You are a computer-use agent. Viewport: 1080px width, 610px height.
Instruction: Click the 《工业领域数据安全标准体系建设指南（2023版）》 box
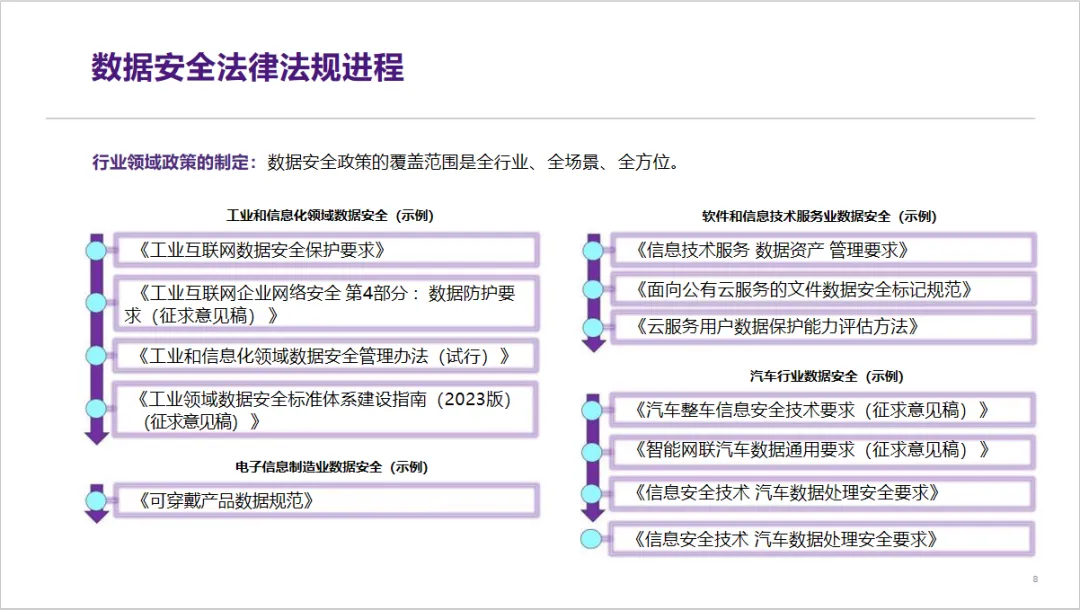click(x=325, y=410)
